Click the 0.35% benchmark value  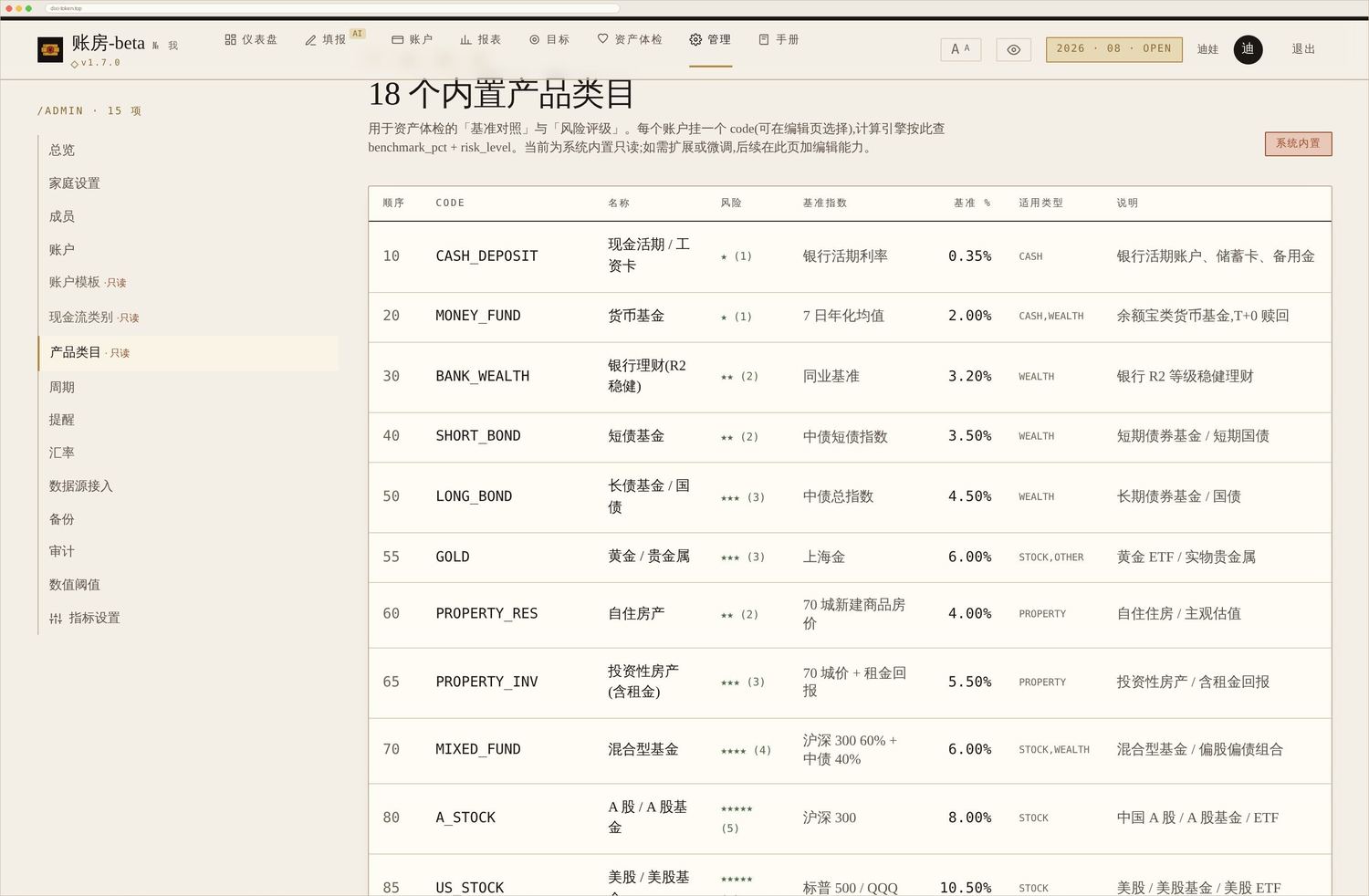tap(969, 256)
